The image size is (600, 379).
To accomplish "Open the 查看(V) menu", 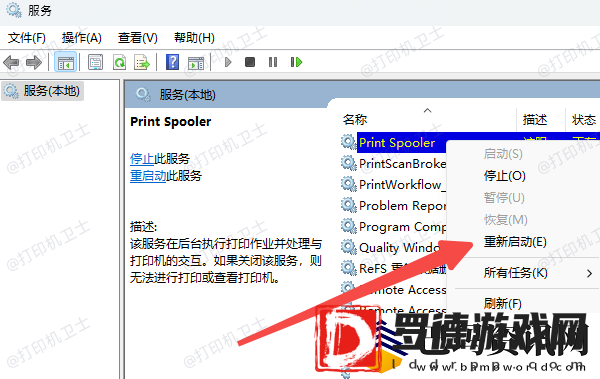I will coord(137,38).
